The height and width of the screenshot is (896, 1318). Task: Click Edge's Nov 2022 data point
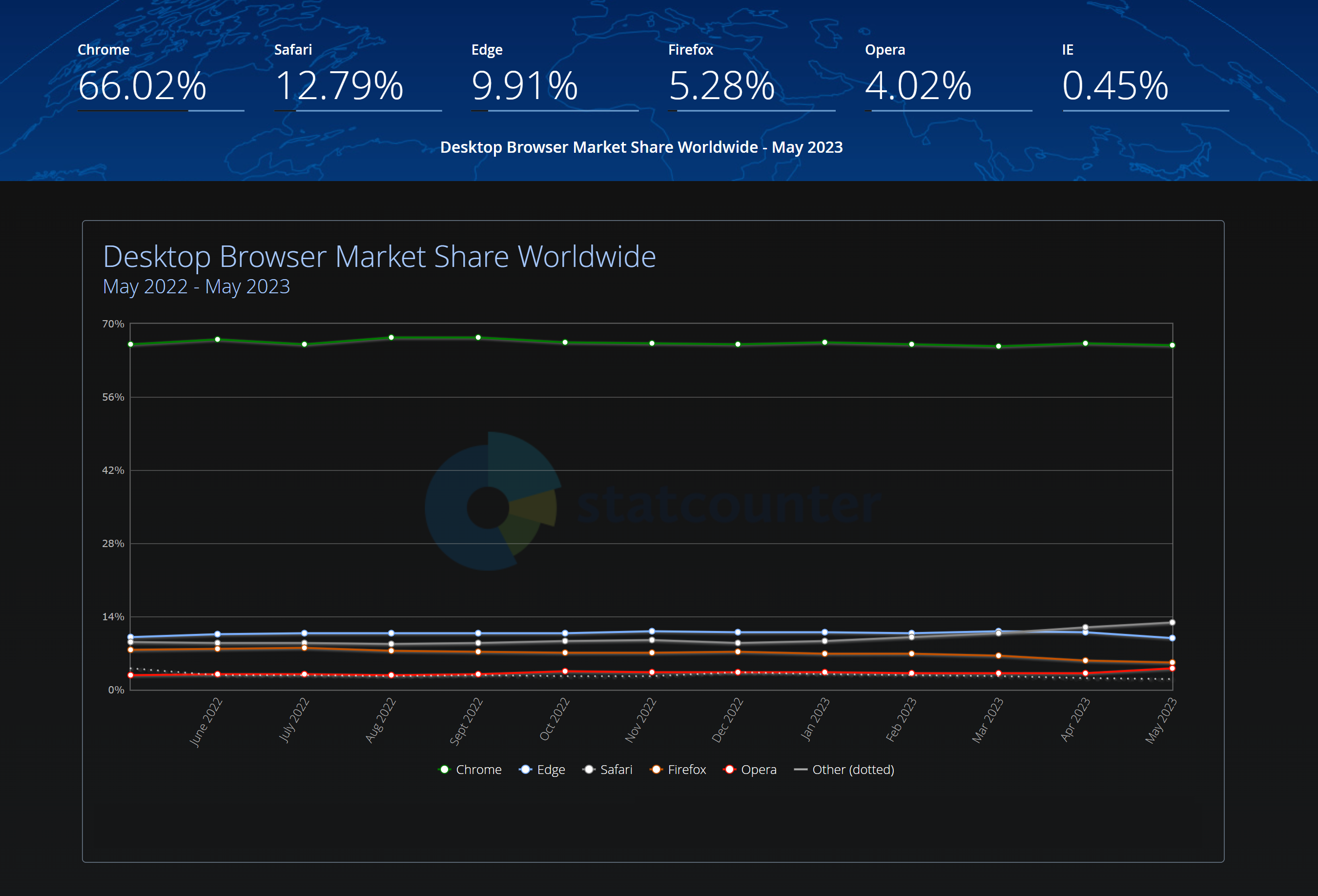coord(652,631)
